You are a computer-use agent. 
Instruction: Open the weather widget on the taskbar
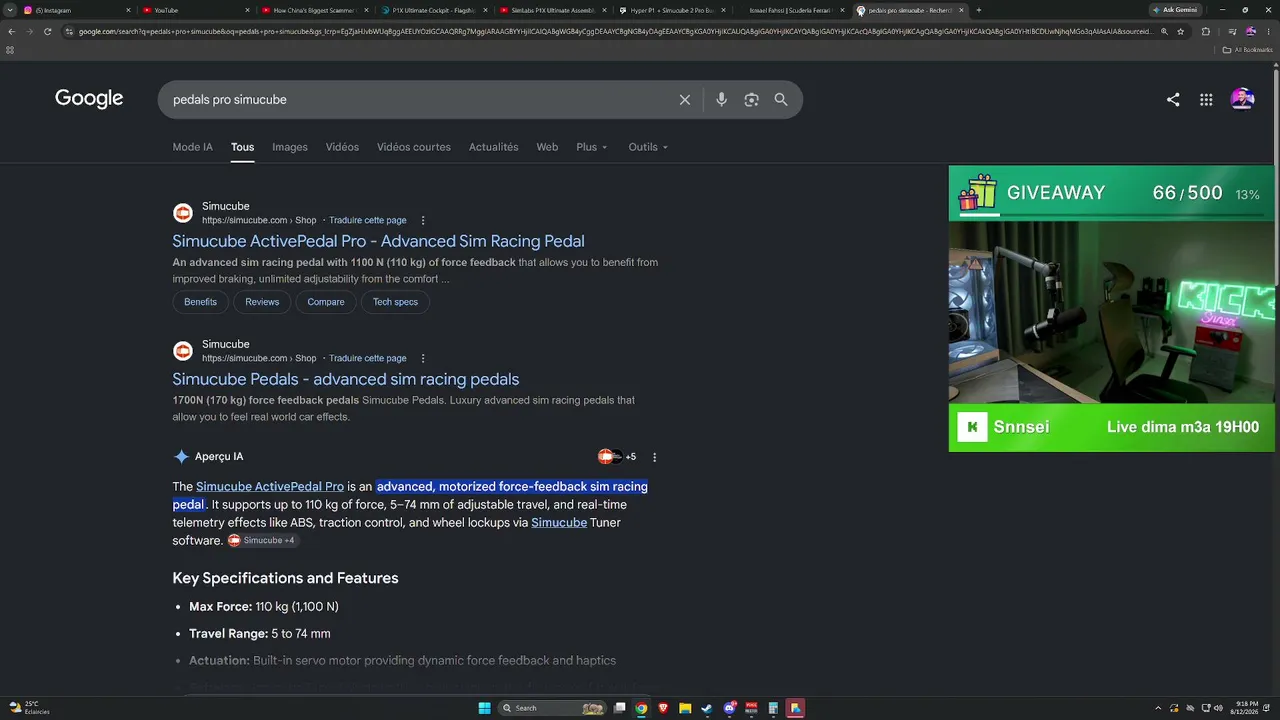tap(30, 708)
